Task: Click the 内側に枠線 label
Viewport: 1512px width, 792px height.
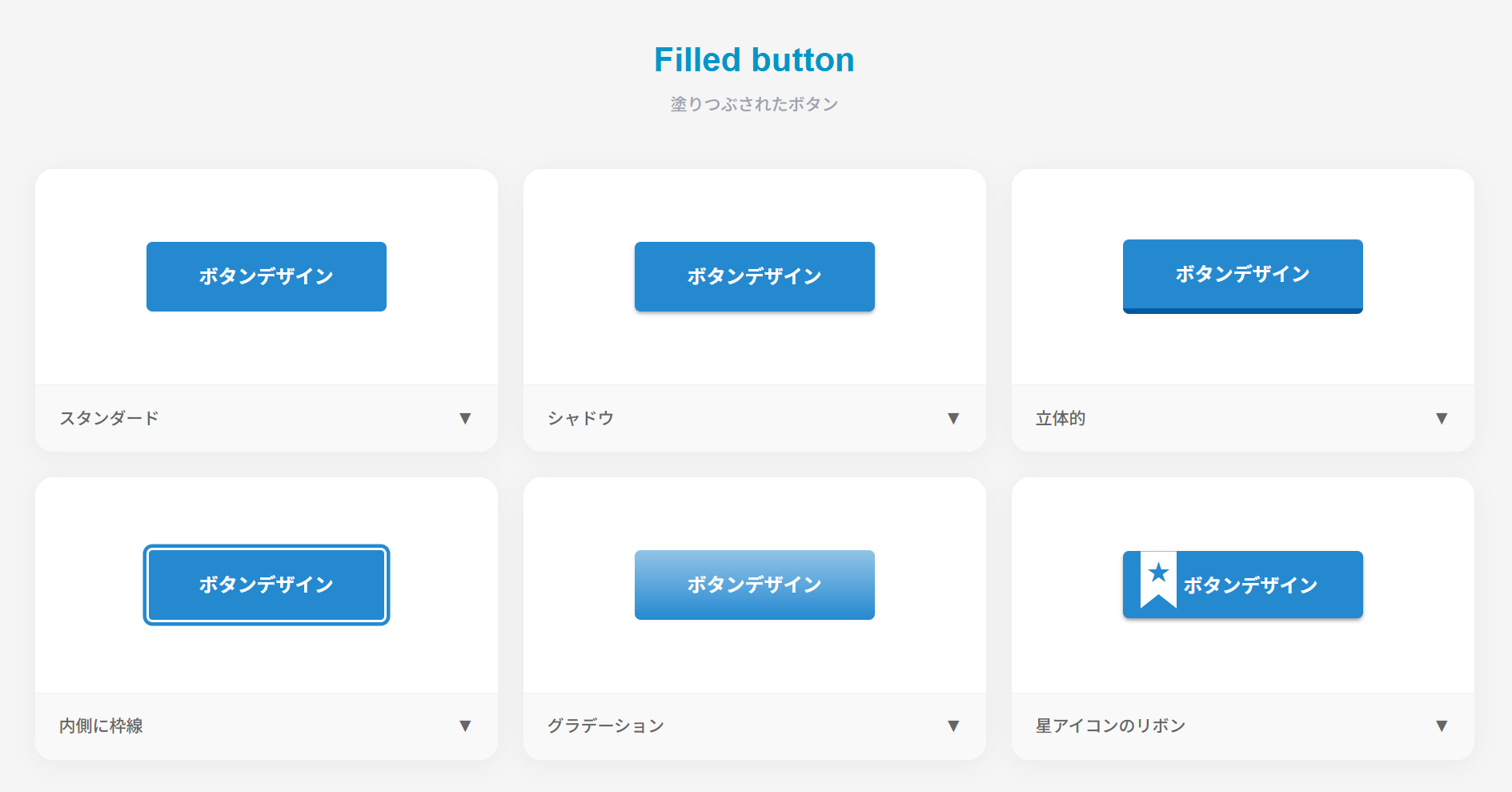Action: pyautogui.click(x=101, y=726)
